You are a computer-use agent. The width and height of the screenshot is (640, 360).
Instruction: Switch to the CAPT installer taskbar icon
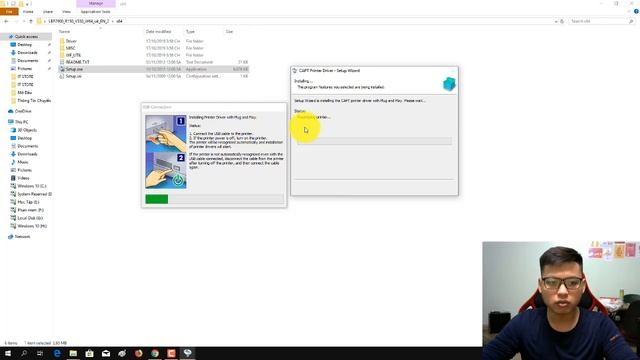187,353
